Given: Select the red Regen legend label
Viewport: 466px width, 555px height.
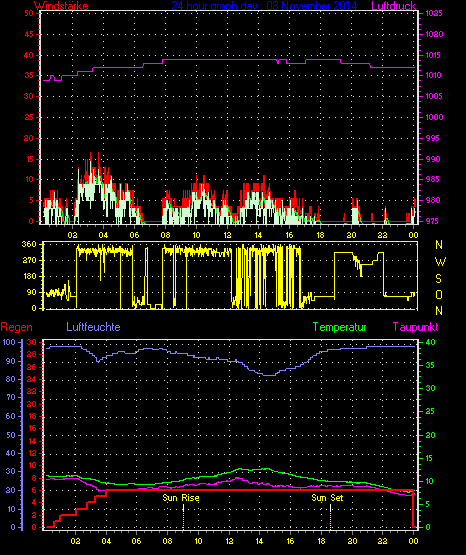Looking at the screenshot, I should pyautogui.click(x=16, y=327).
